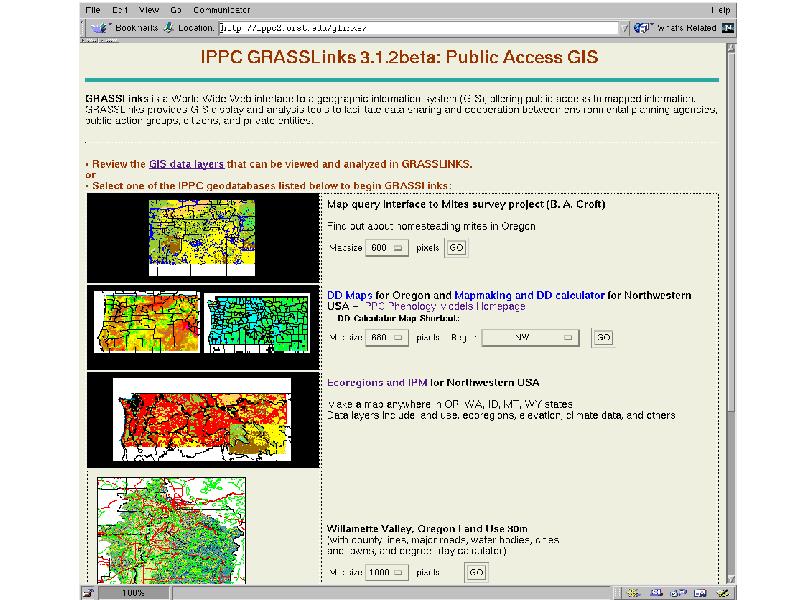Click the cyan-green Northwestern USA map thumbnail
This screenshot has width=800, height=600.
coord(257,323)
